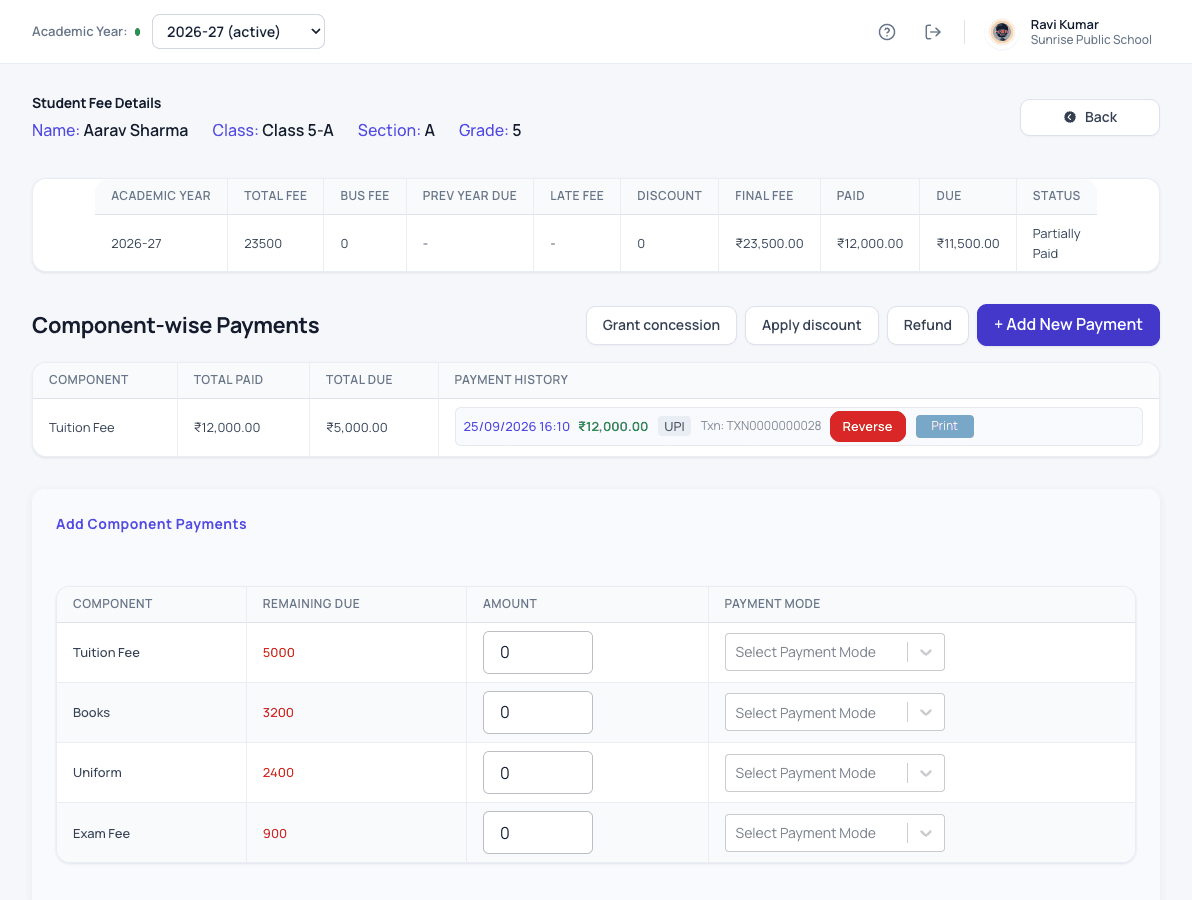Viewport: 1192px width, 900px height.
Task: Open the help question mark icon
Action: pos(886,32)
